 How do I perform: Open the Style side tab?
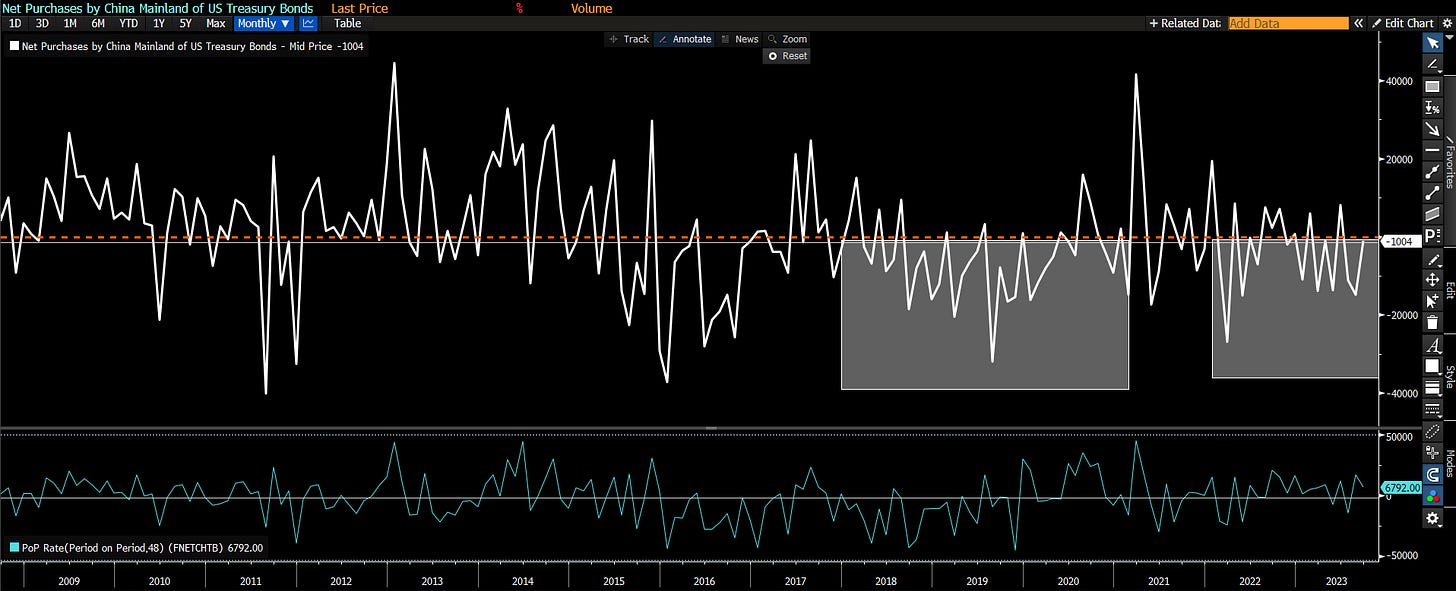(1449, 376)
